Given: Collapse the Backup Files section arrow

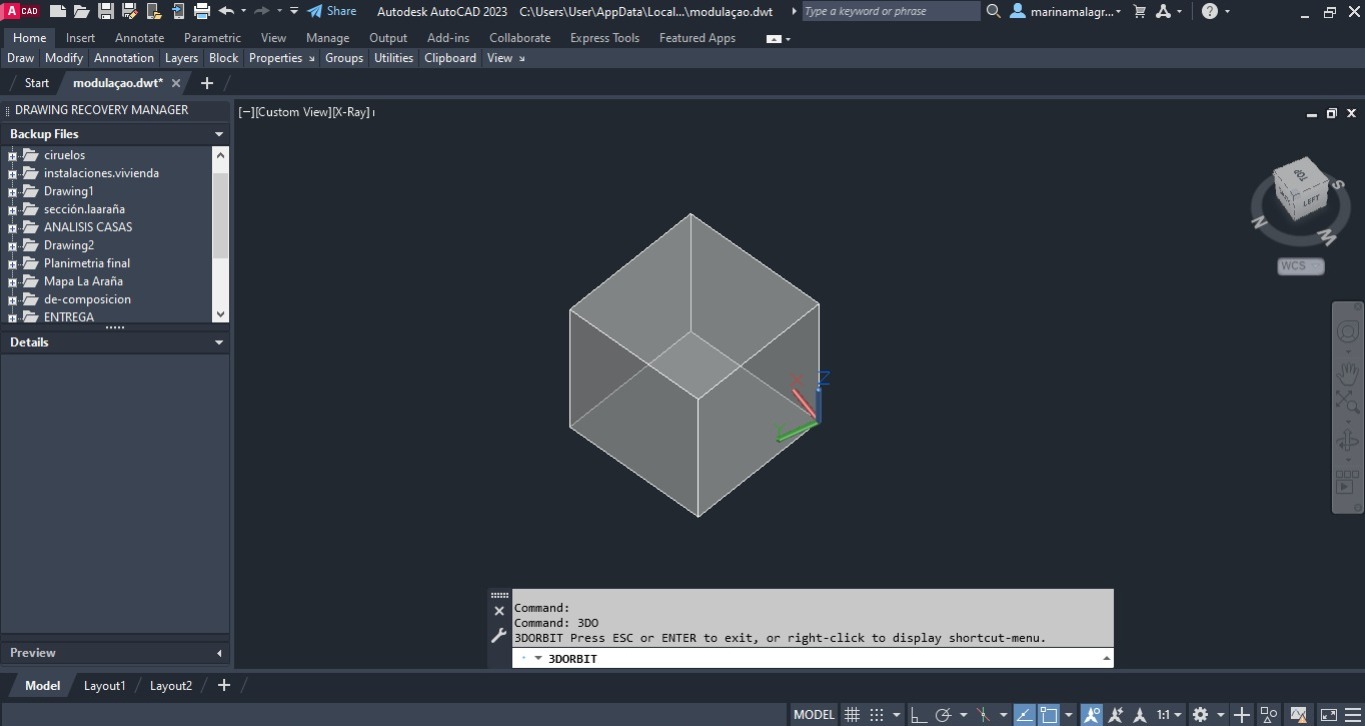Looking at the screenshot, I should coord(219,134).
